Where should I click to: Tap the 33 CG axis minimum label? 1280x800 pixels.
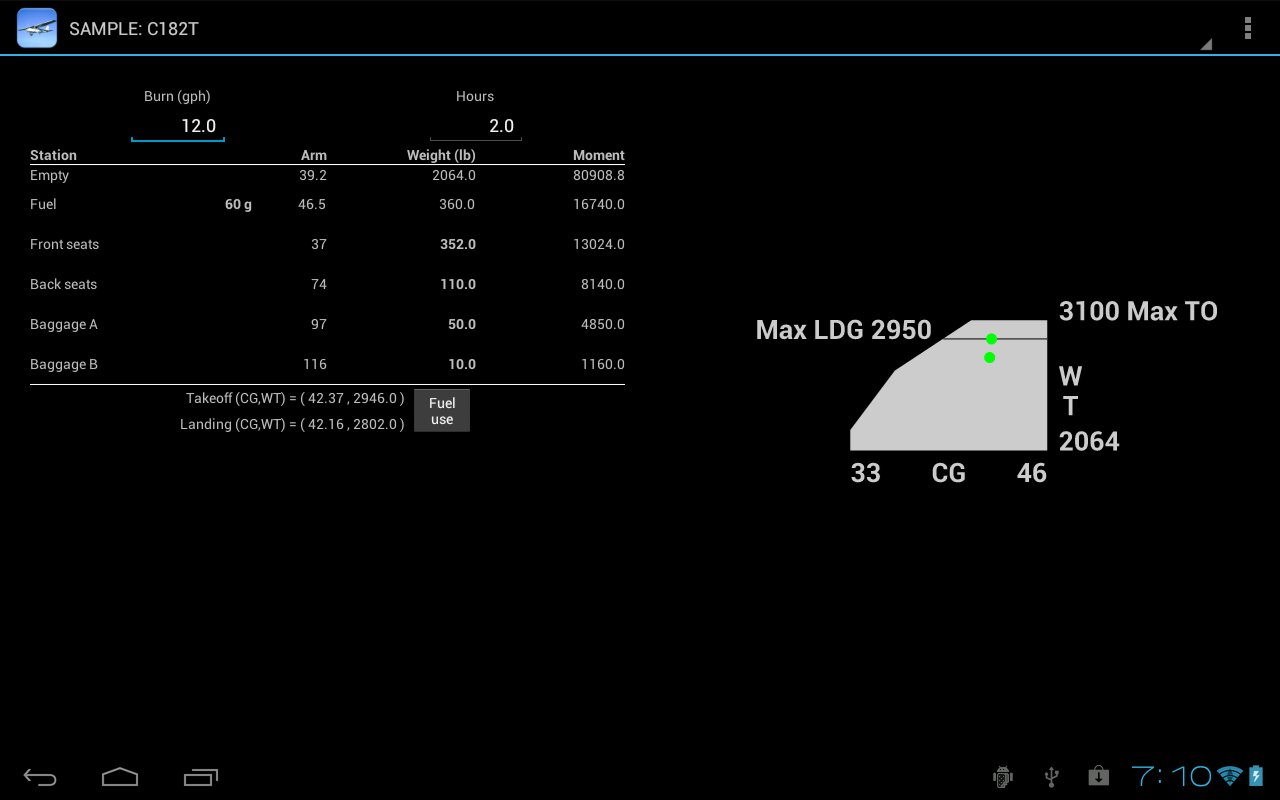(865, 473)
